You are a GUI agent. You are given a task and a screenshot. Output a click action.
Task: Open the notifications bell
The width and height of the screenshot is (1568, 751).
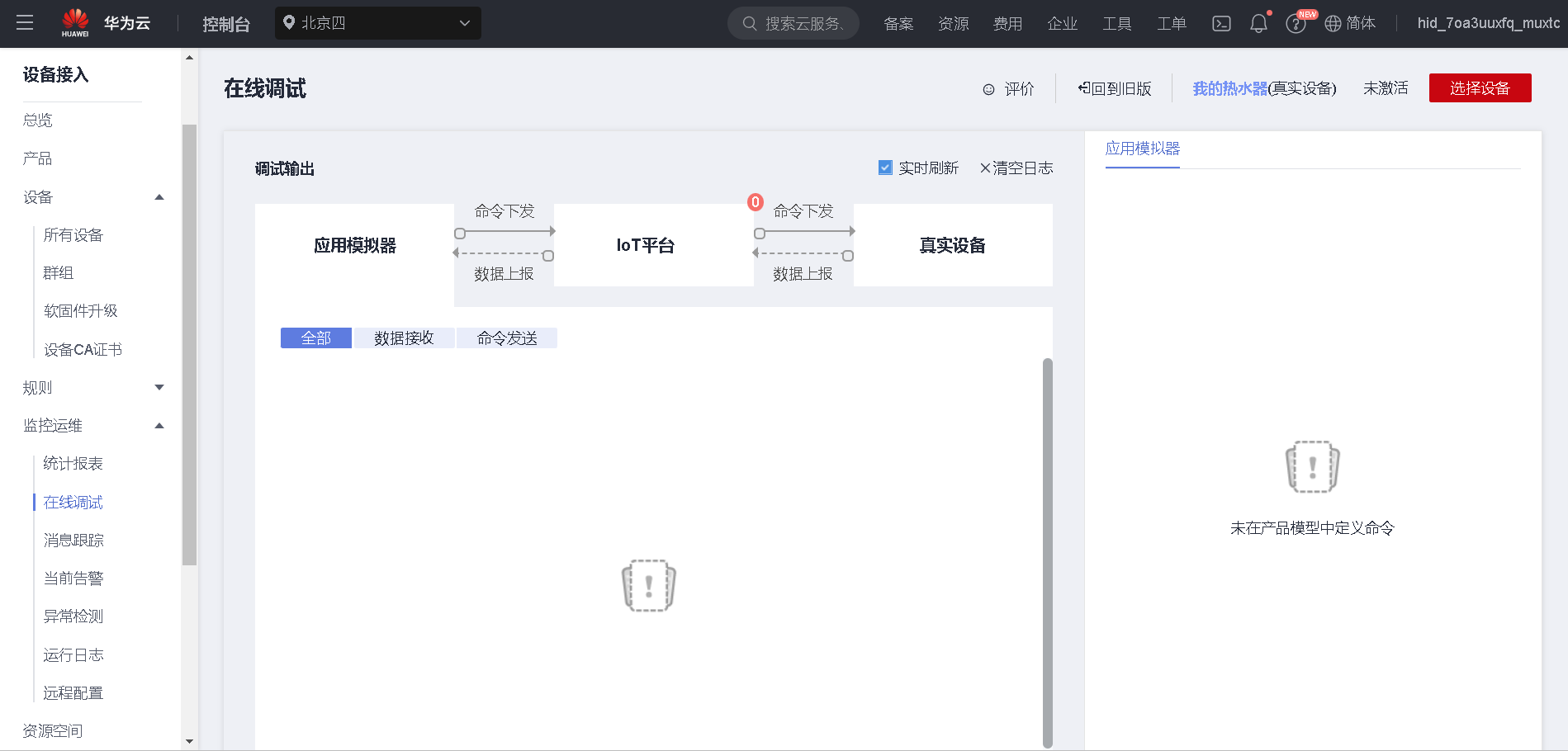tap(1258, 23)
